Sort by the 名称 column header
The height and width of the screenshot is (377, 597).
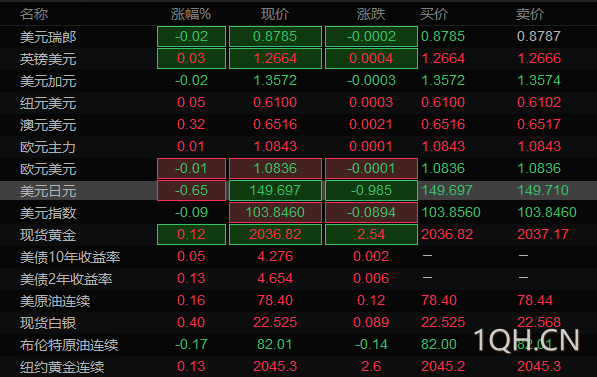pyautogui.click(x=34, y=14)
